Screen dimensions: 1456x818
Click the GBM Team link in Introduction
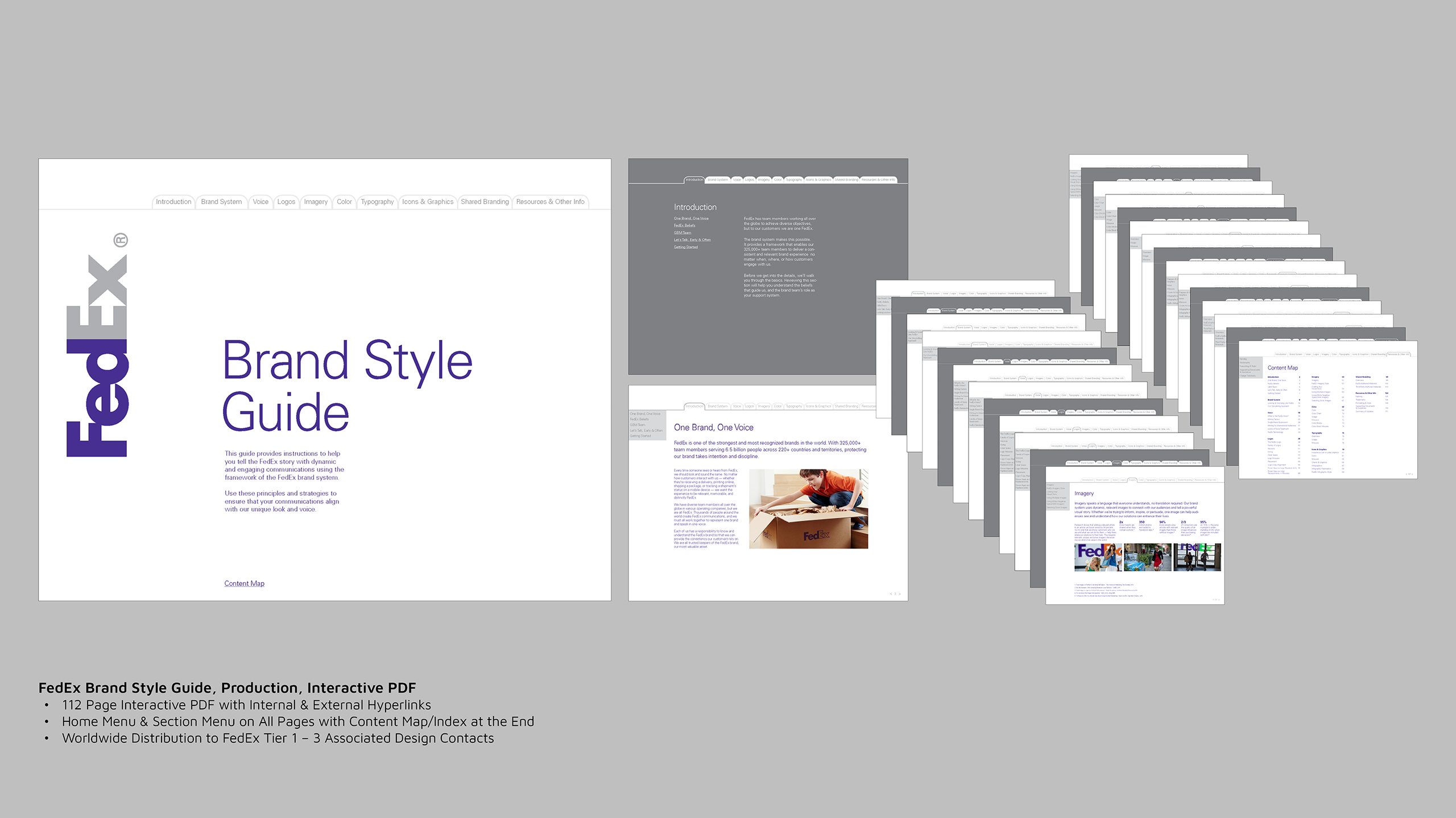tap(682, 232)
